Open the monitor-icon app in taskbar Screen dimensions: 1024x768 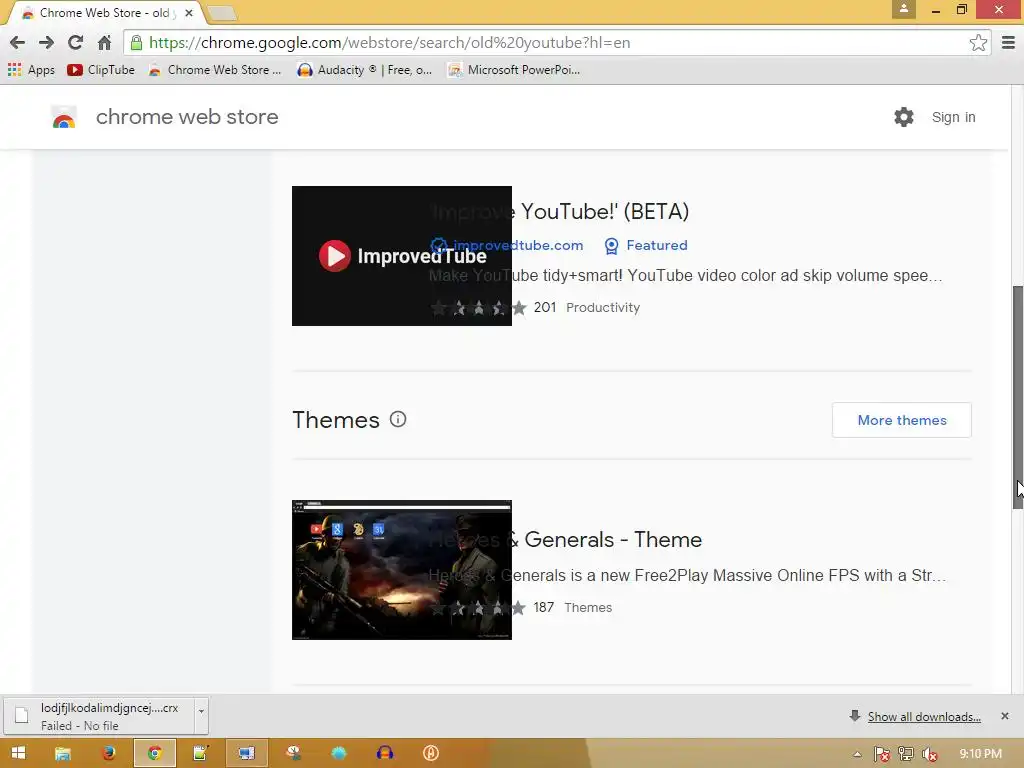246,753
